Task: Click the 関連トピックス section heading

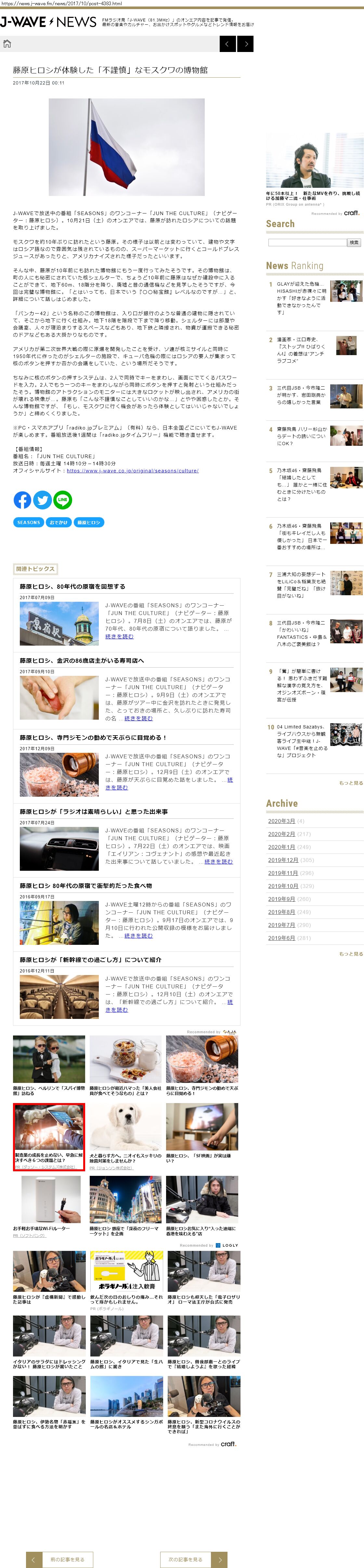Action: (x=35, y=569)
